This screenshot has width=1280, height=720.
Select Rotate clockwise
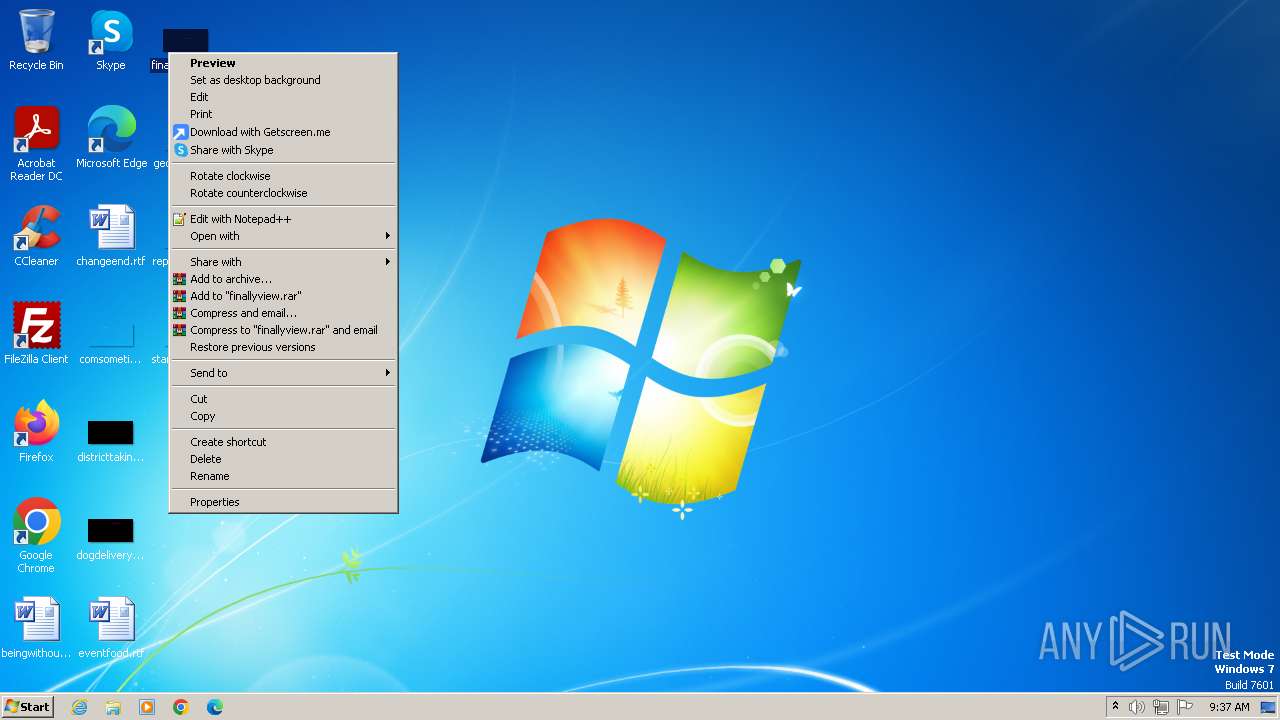pos(283,176)
